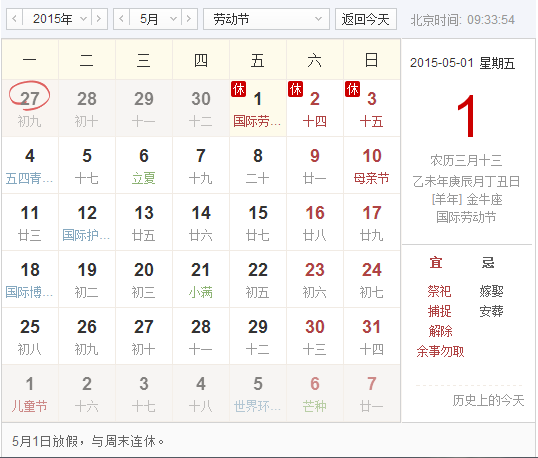
Task: Go to previous month arrow
Action: (121, 19)
